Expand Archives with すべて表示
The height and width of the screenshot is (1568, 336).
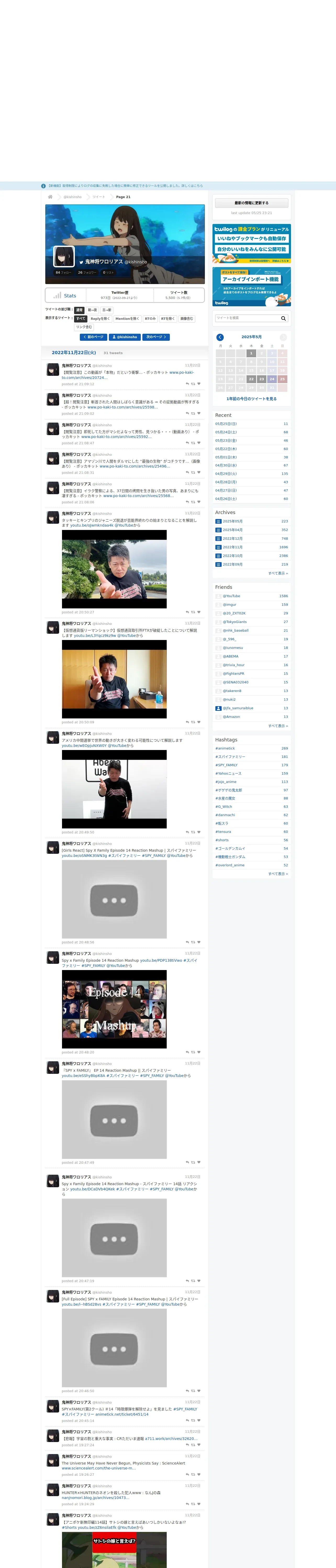click(278, 573)
